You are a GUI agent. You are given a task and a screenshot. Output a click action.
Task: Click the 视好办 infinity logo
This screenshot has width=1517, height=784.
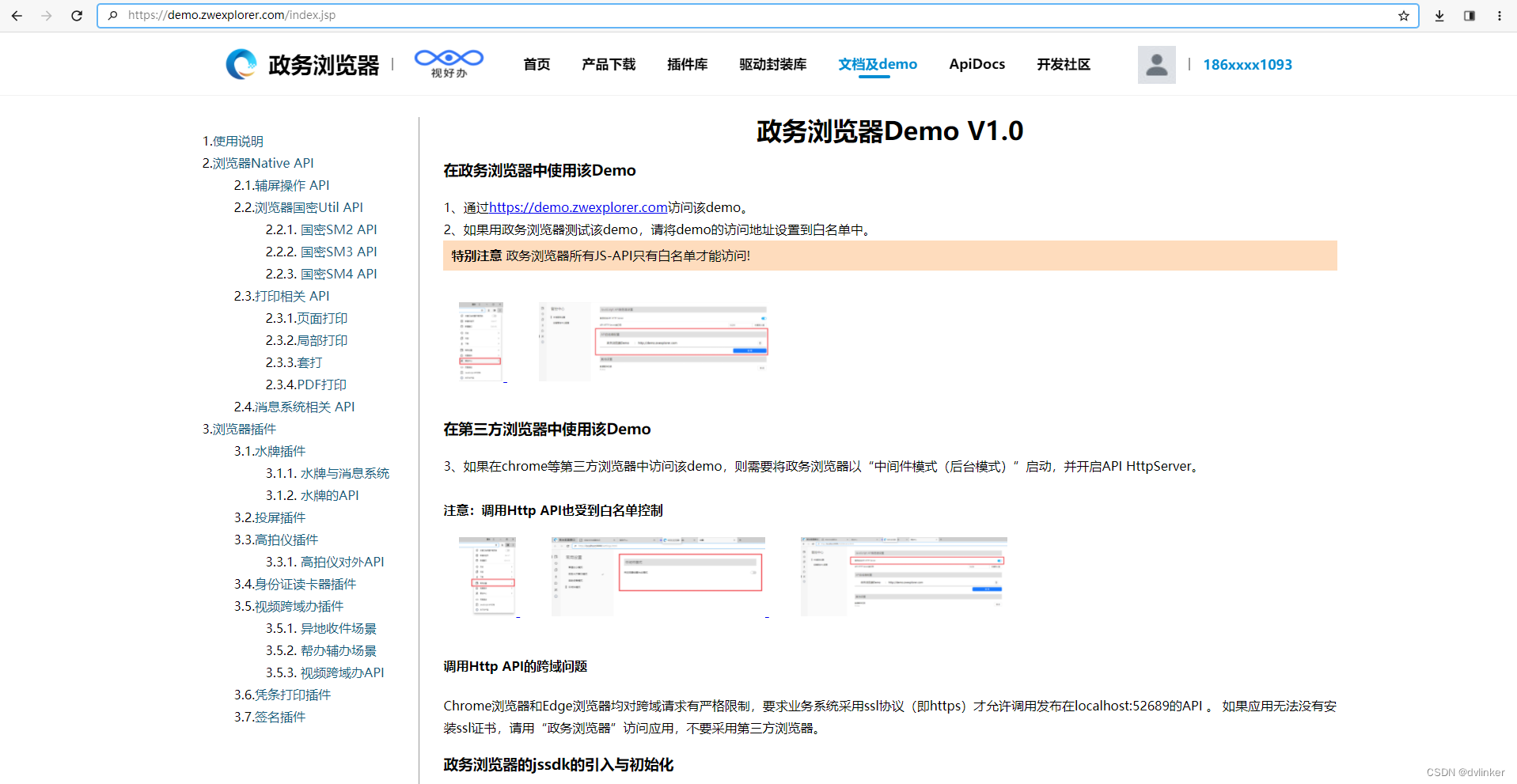click(449, 63)
